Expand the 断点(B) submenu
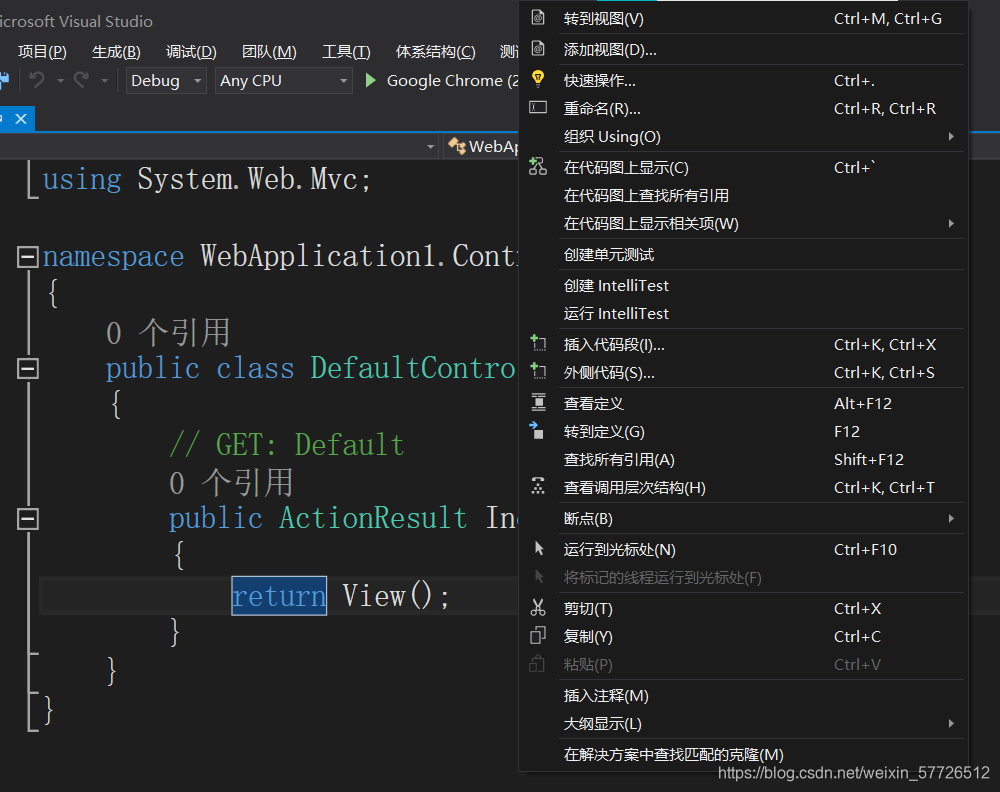Viewport: 1000px width, 792px height. pos(950,518)
